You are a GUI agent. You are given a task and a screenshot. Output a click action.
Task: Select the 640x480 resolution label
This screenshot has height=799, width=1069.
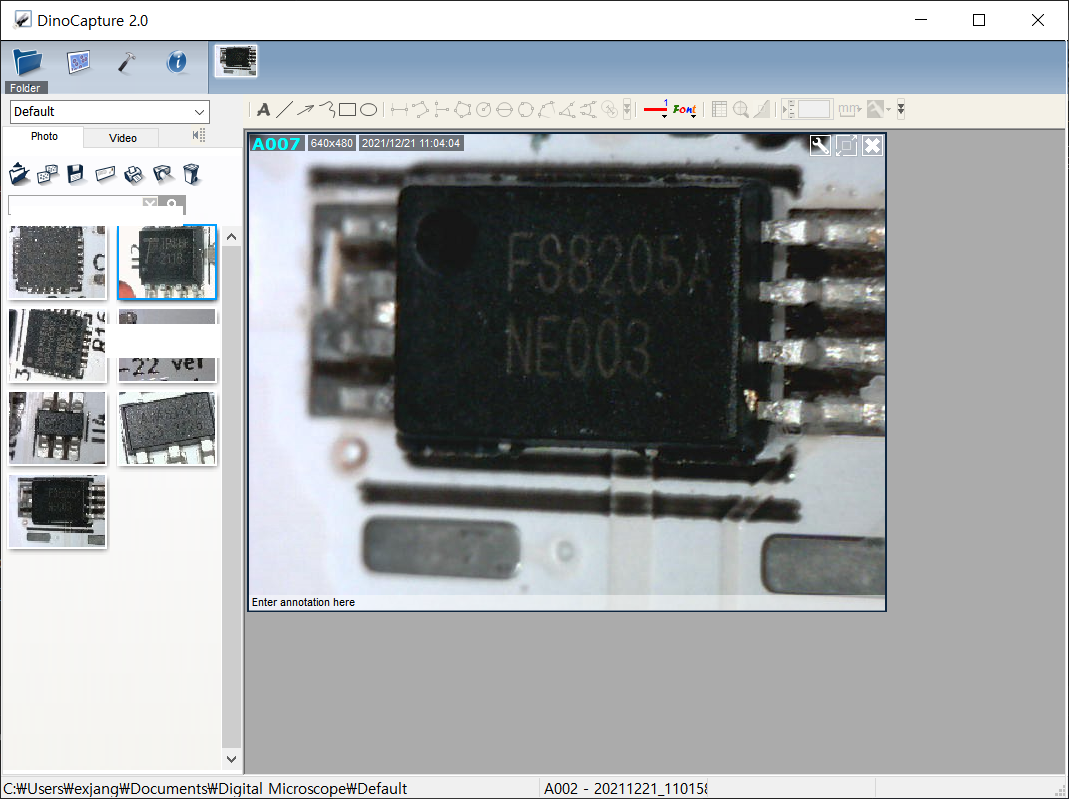pos(331,143)
